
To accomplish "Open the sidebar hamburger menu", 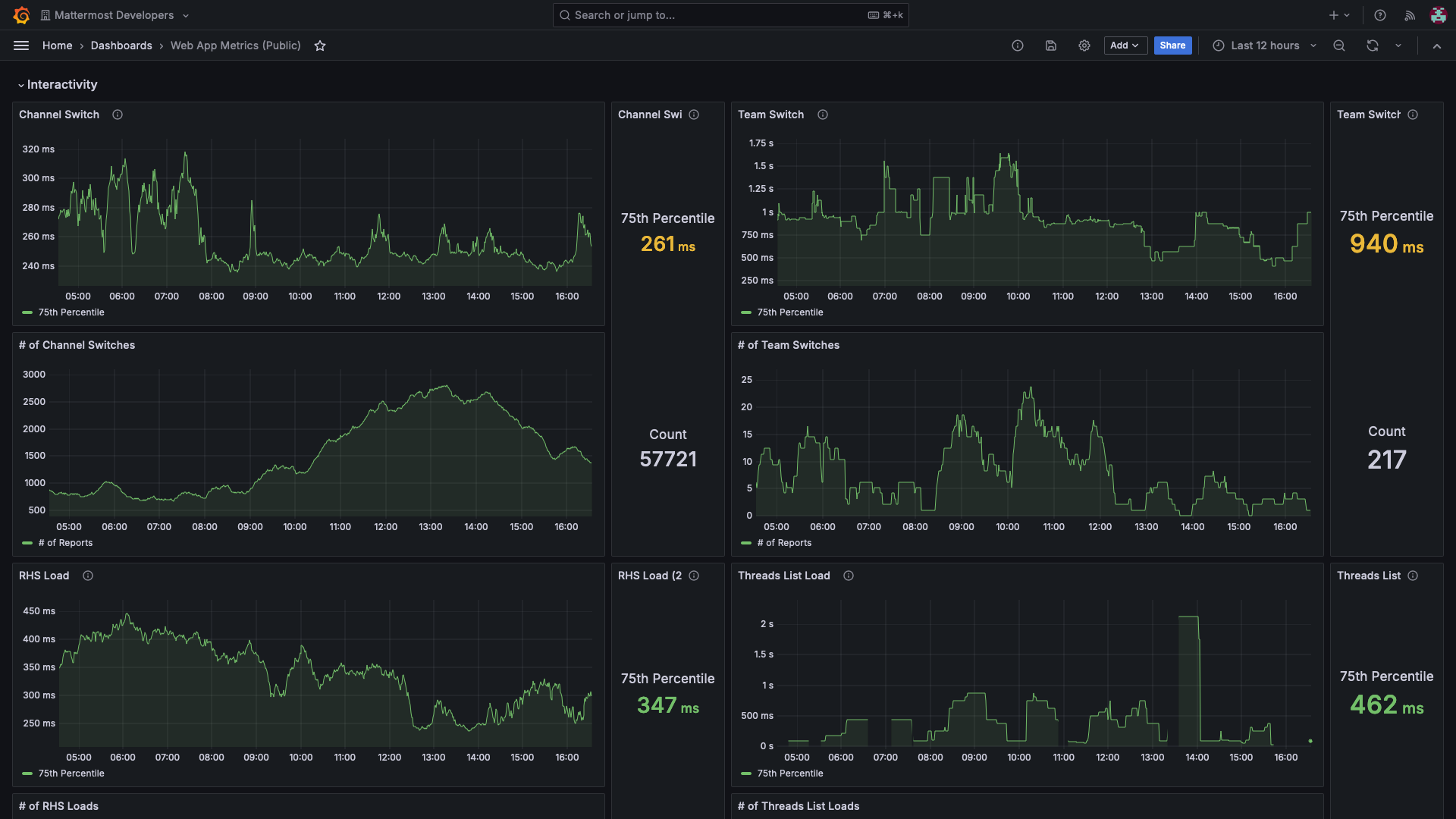I will (x=21, y=45).
